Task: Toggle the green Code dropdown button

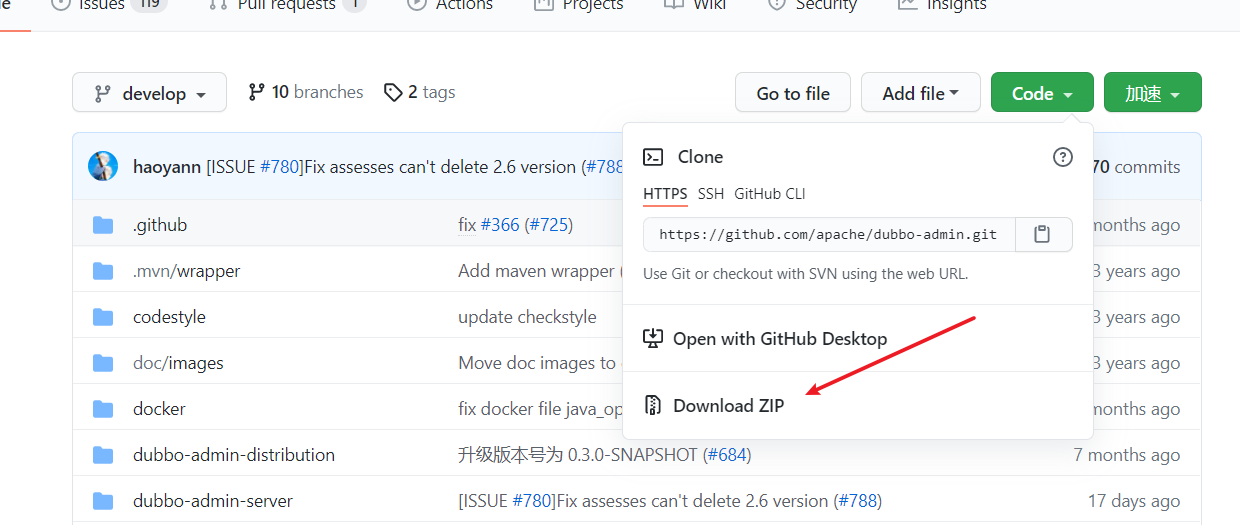Action: tap(1042, 92)
